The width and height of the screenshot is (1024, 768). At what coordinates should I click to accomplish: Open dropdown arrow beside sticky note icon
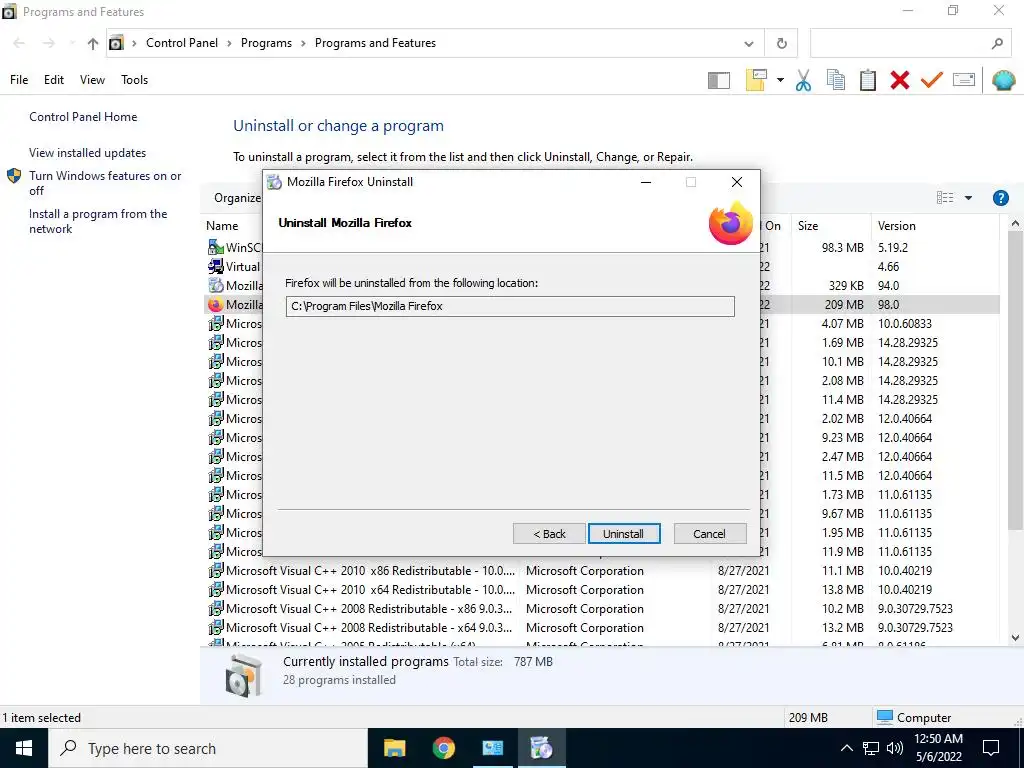[780, 80]
